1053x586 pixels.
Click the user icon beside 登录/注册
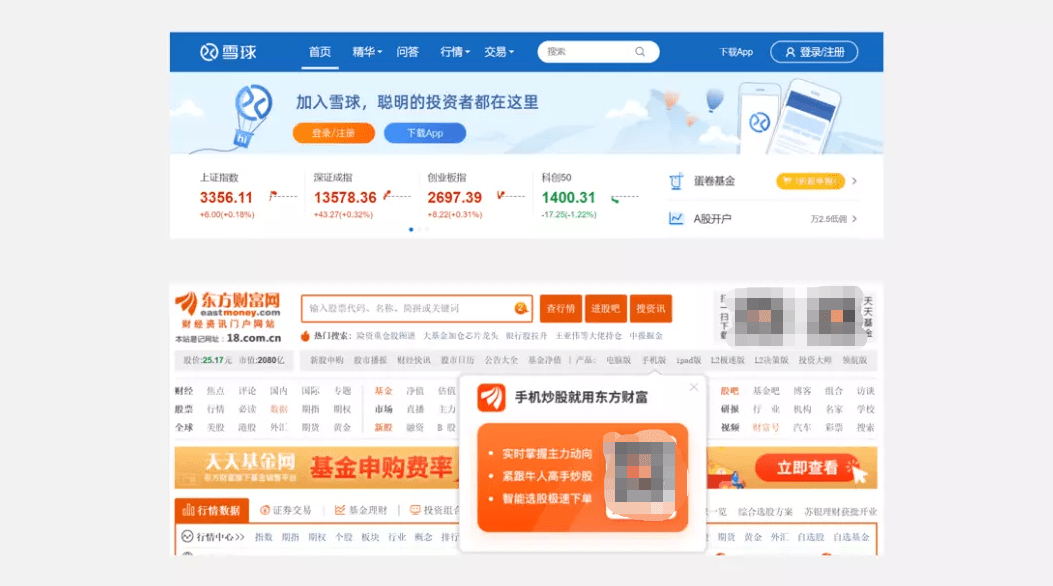click(790, 52)
